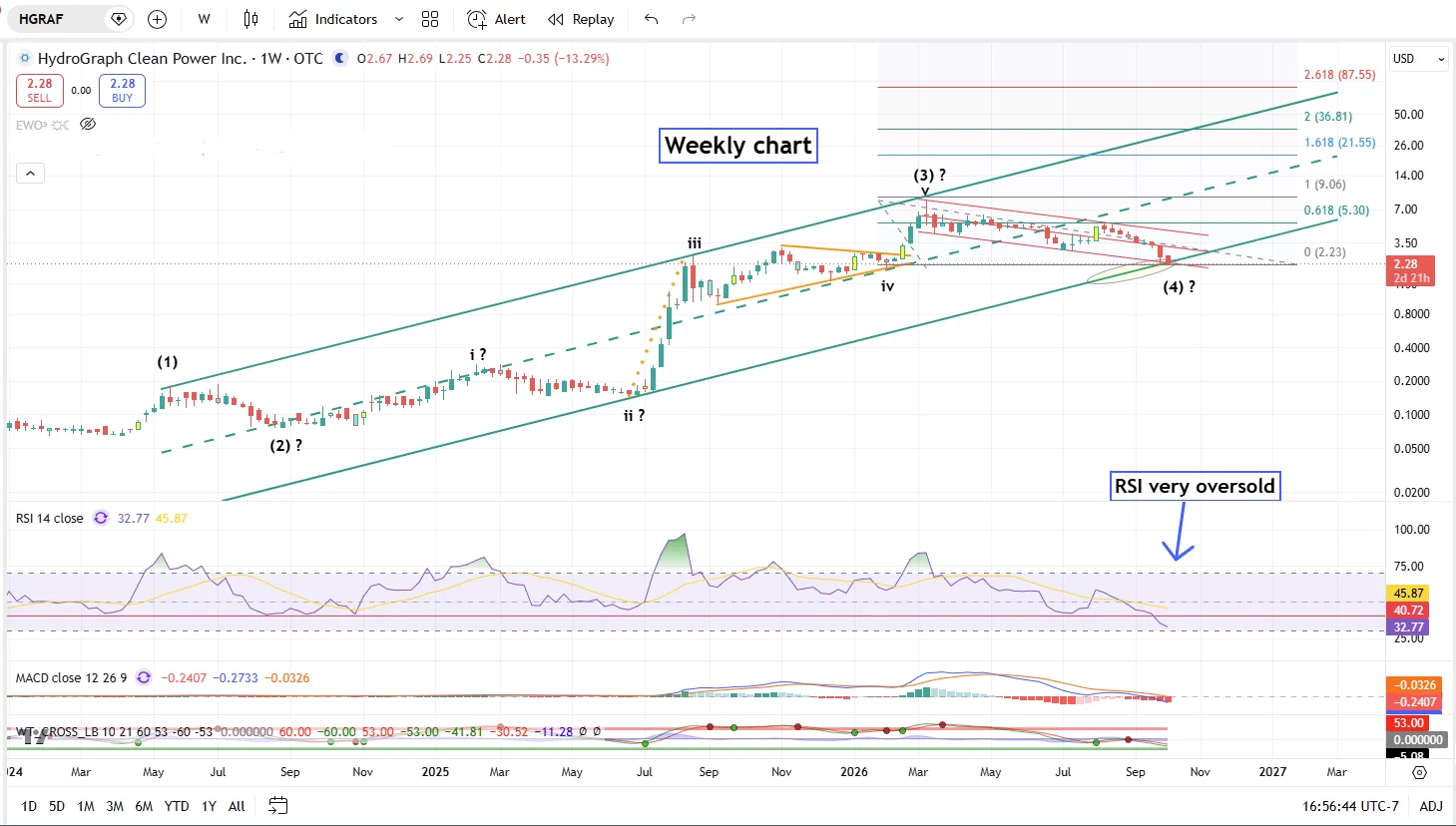Open price scale settings gear icon
This screenshot has height=826, width=1456.
pos(1420,772)
